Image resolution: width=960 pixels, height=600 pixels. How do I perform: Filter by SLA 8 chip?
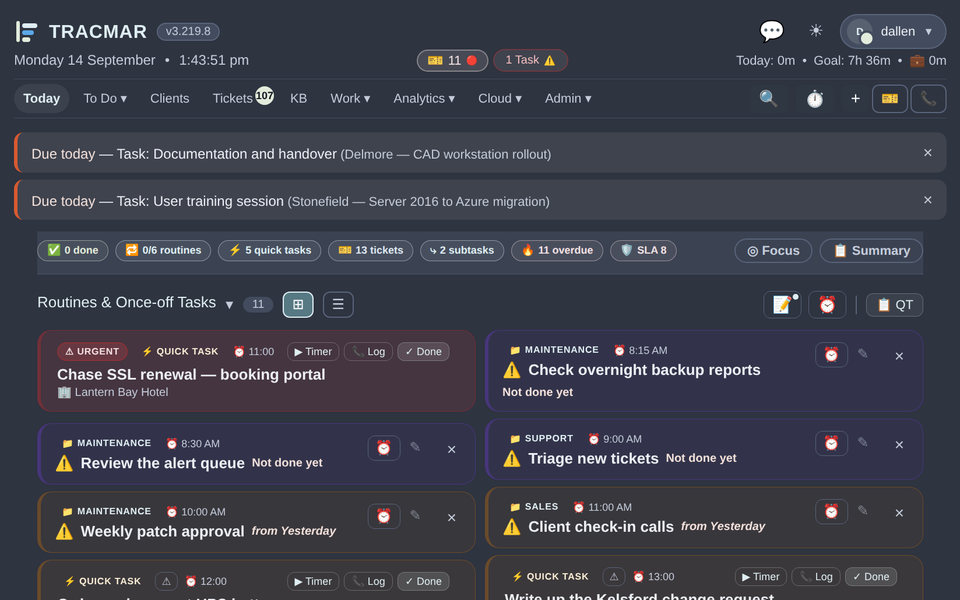(643, 250)
